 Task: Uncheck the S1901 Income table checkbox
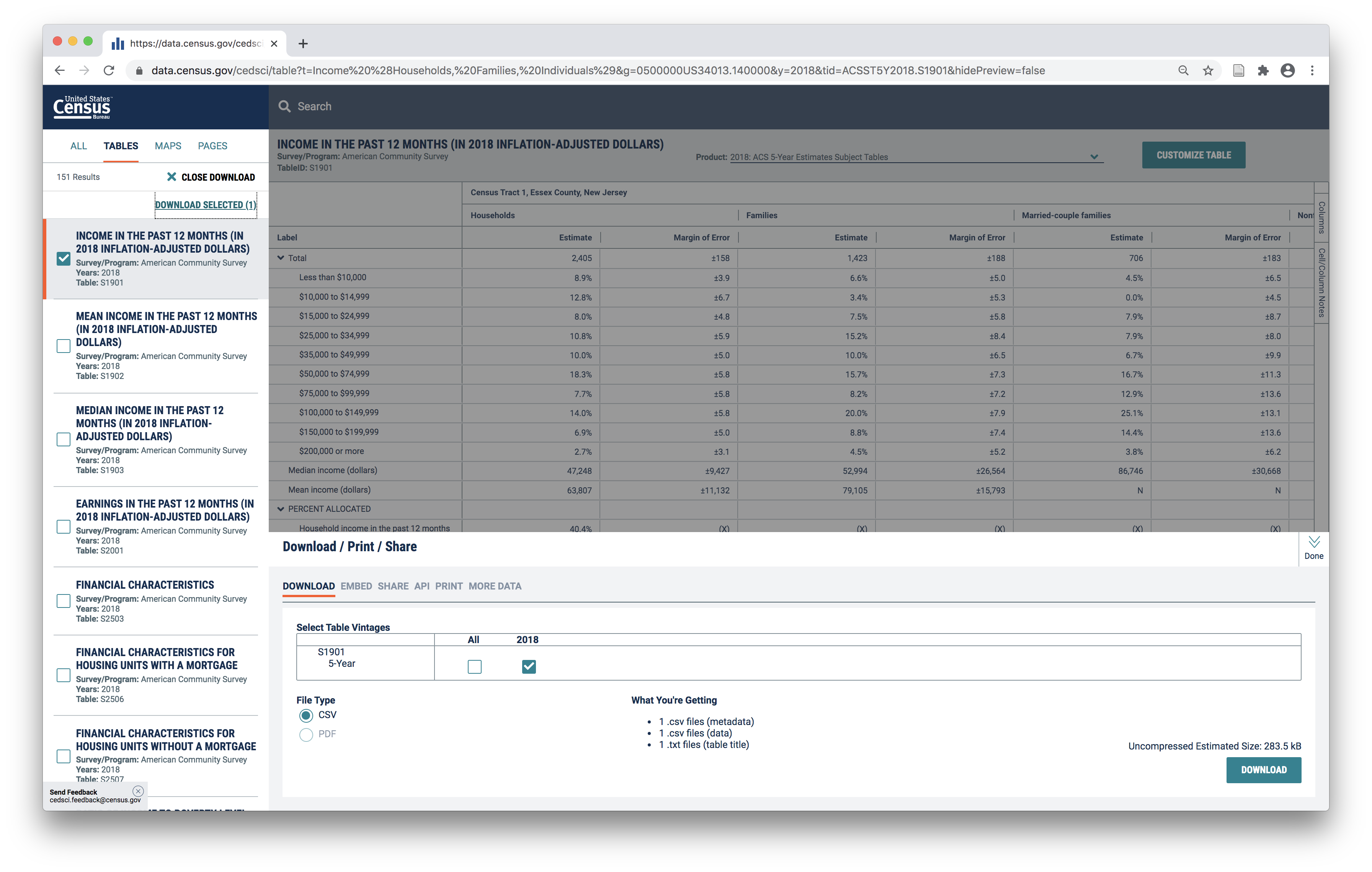[x=64, y=259]
